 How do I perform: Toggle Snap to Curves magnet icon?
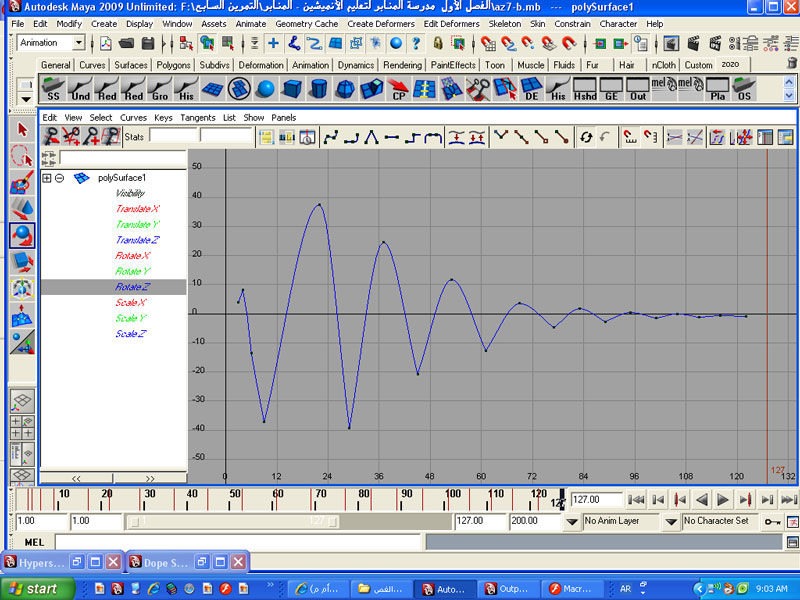(508, 43)
